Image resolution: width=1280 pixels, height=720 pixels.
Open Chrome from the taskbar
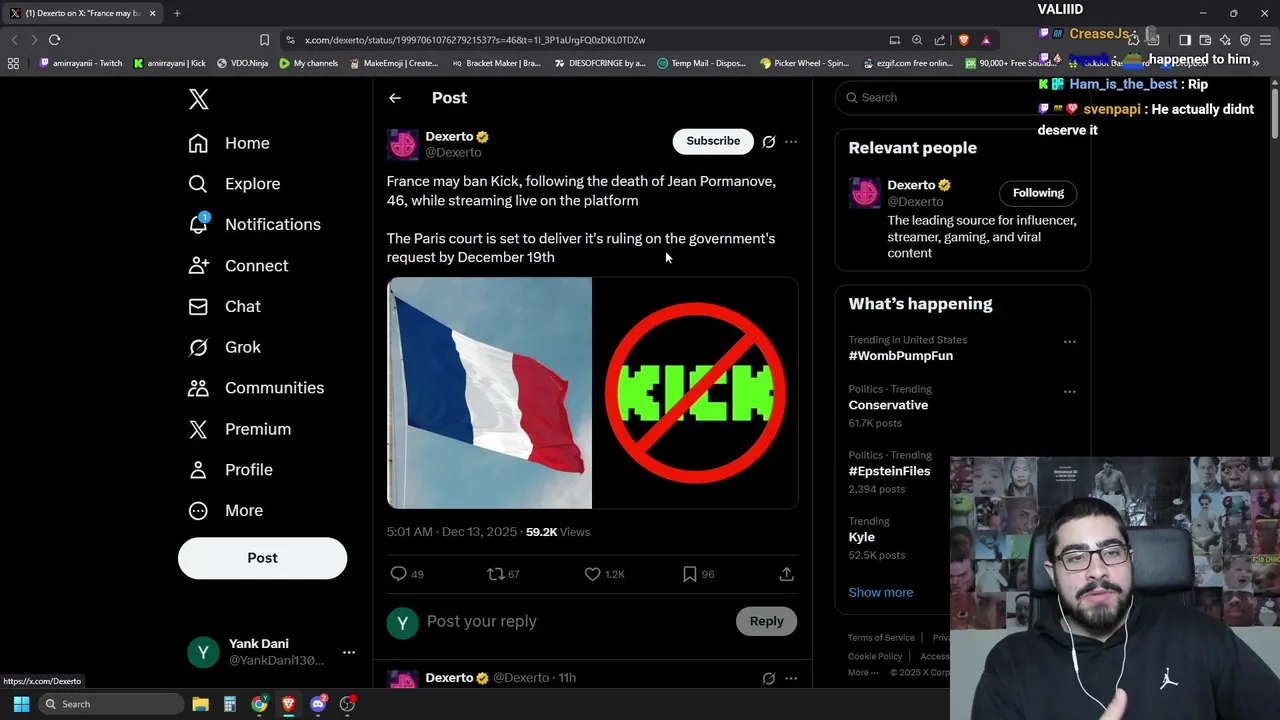(x=259, y=704)
